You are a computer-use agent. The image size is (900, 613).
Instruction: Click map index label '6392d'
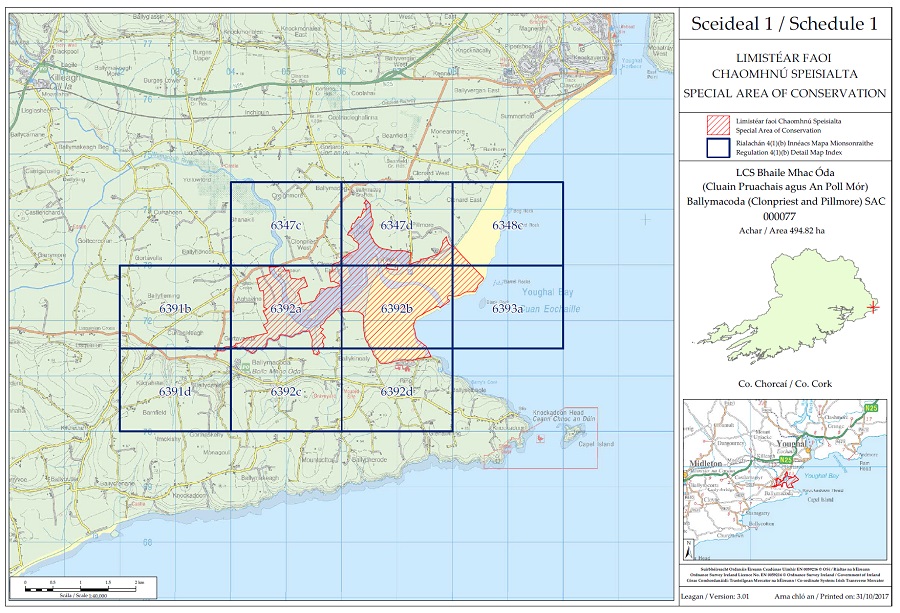tap(397, 391)
